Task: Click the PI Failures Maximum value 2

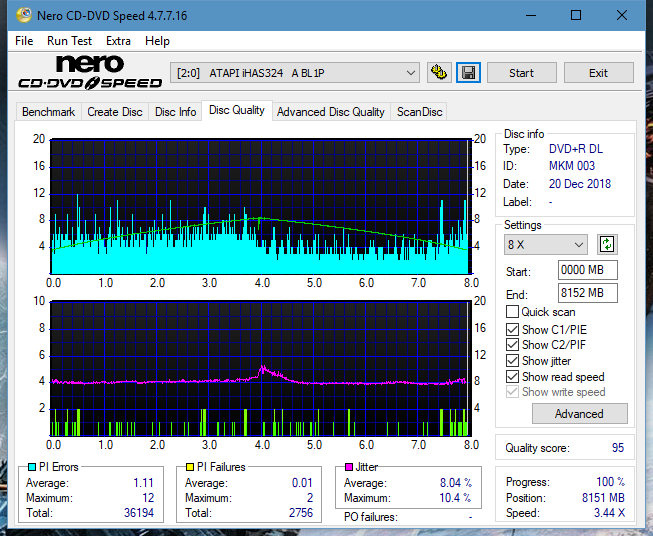Action: point(310,498)
